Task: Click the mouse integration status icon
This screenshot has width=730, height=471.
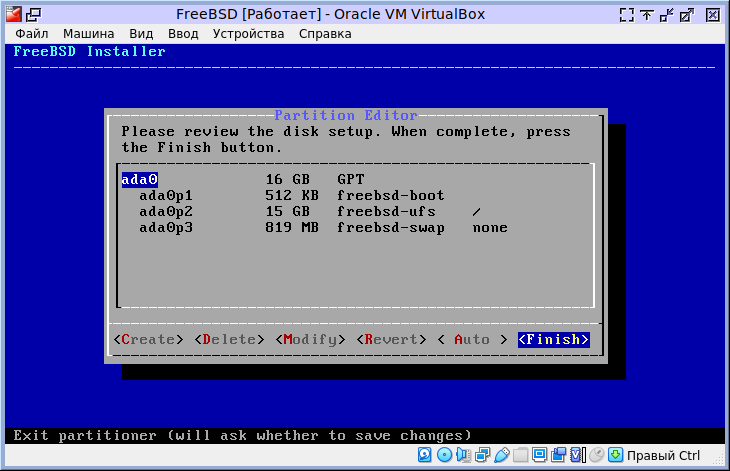Action: coord(596,455)
